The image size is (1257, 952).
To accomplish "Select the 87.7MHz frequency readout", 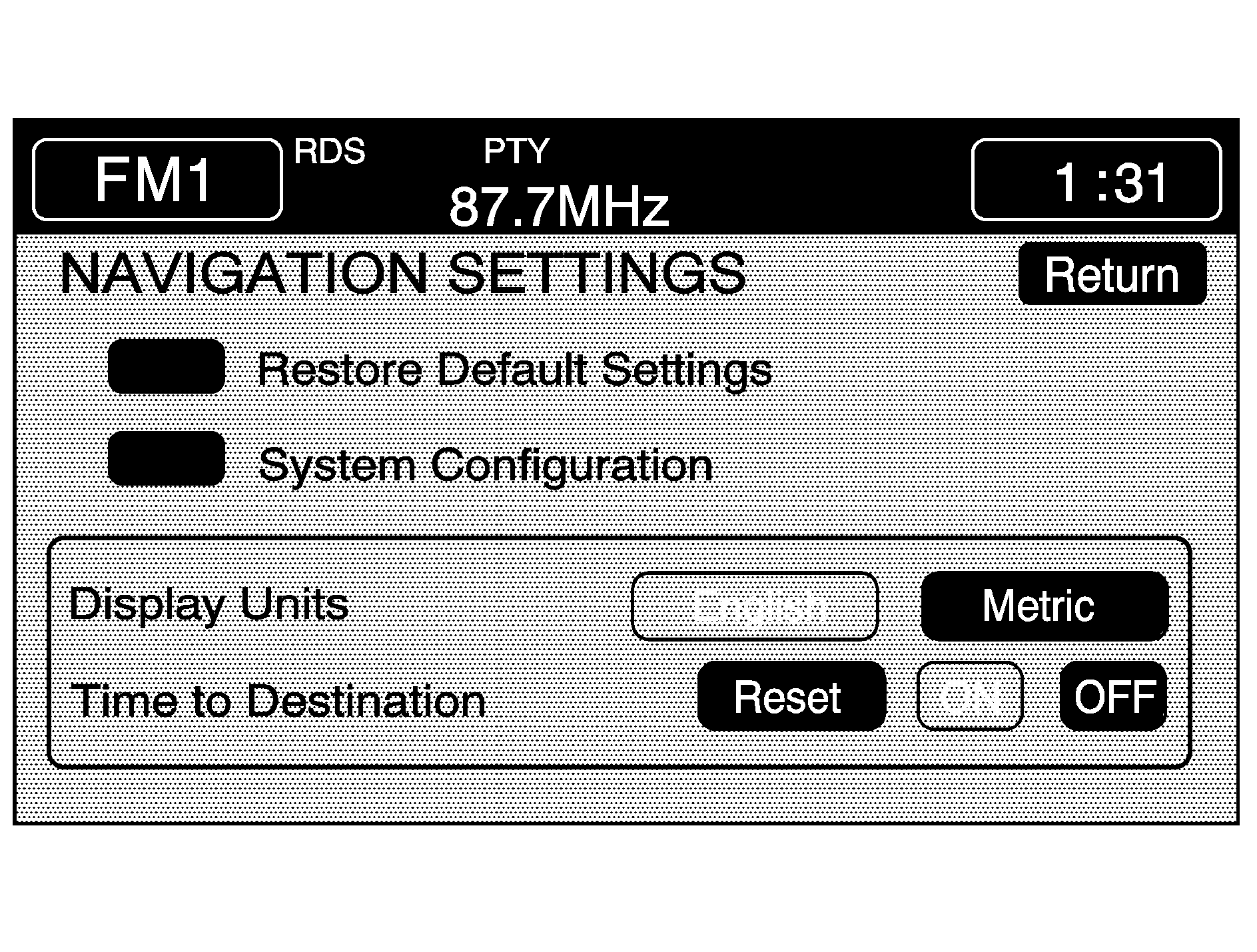I will point(558,207).
